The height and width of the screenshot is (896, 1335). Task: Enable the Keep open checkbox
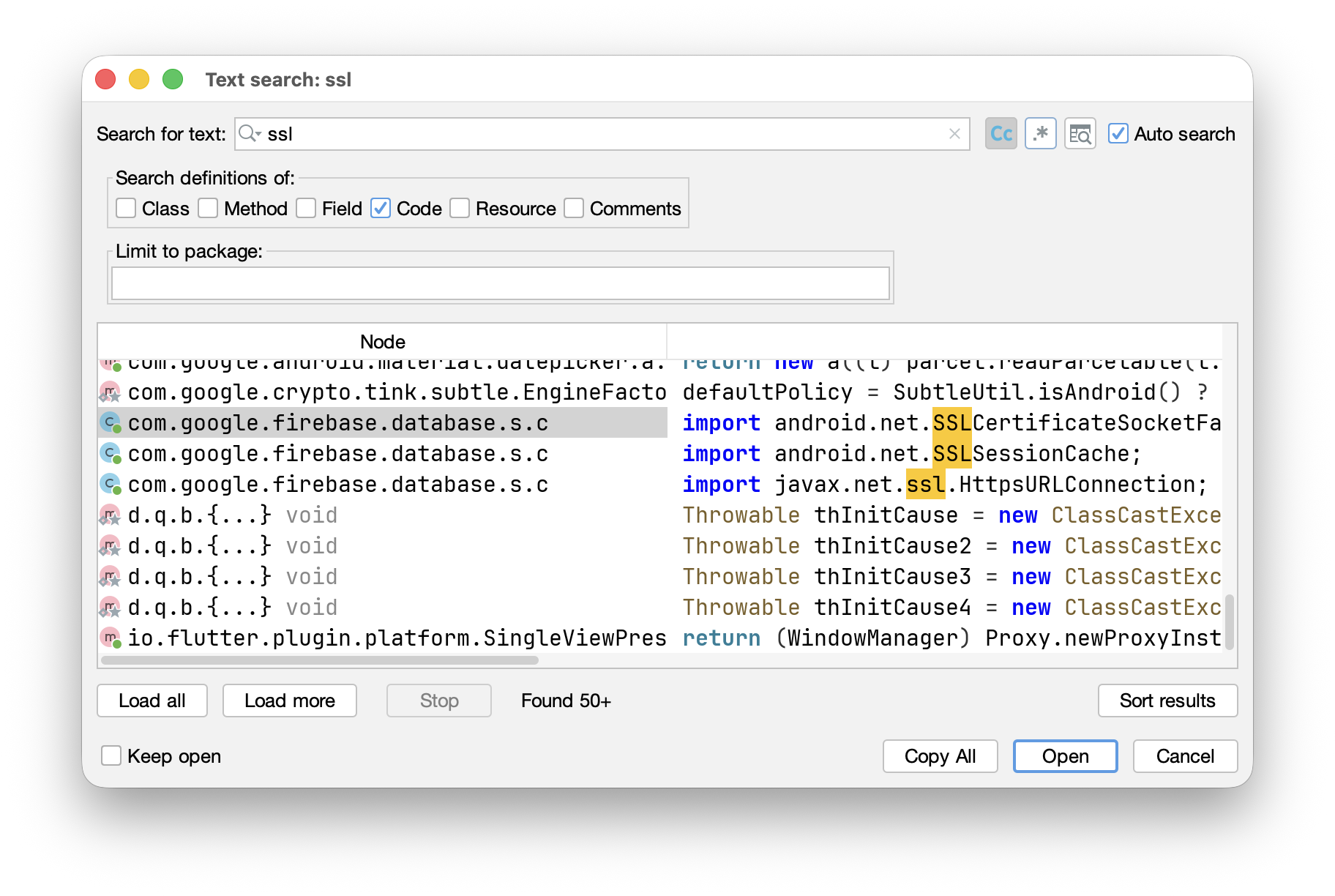(x=111, y=755)
